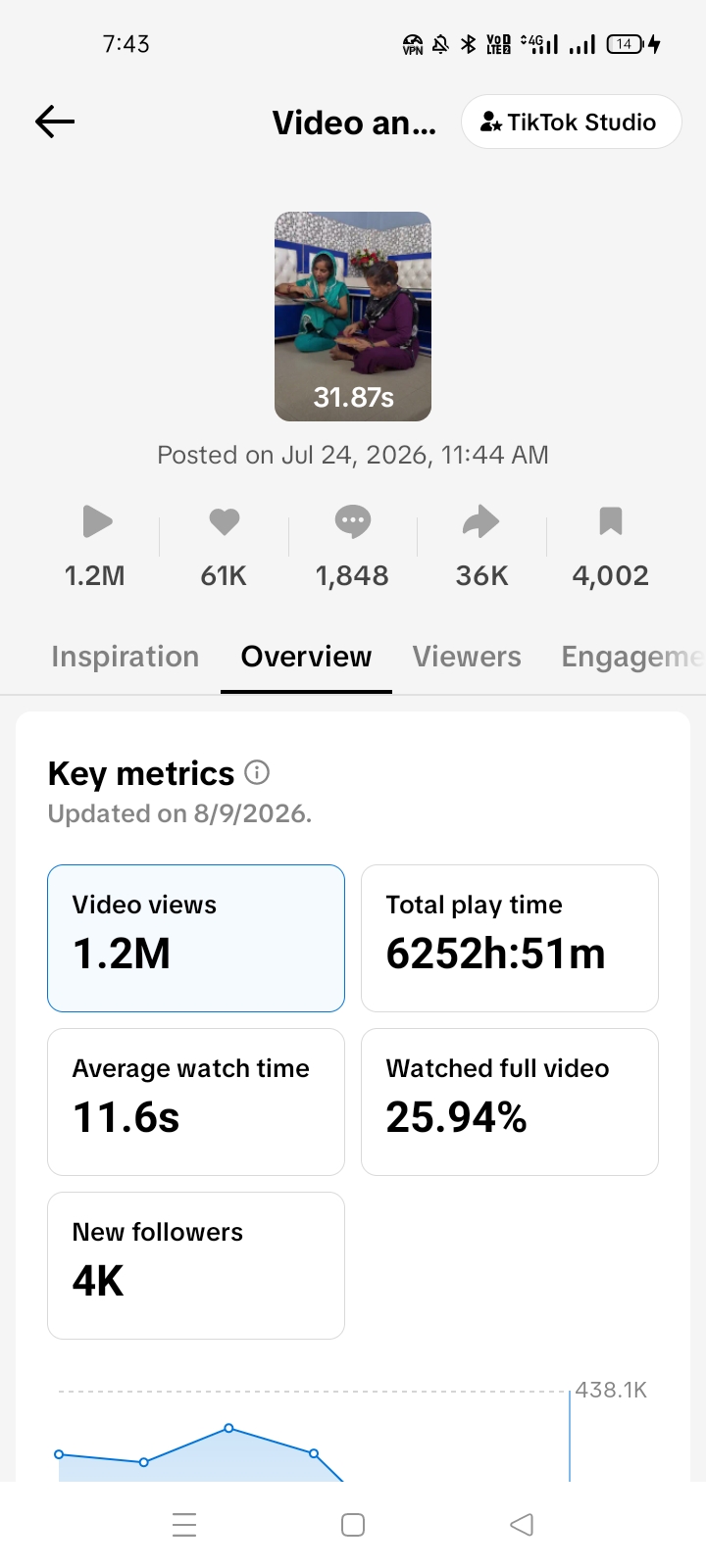Tap the back arrow icon
This screenshot has width=706, height=1568.
pos(55,122)
